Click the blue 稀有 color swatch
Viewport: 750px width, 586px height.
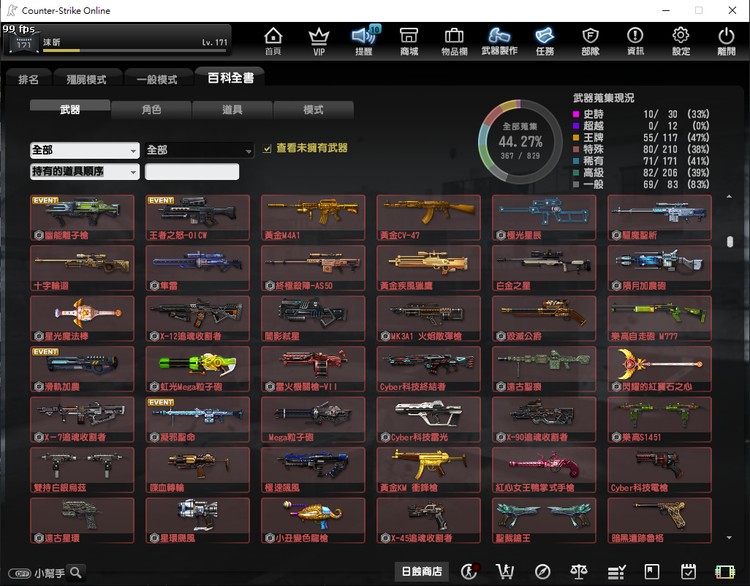(576, 161)
